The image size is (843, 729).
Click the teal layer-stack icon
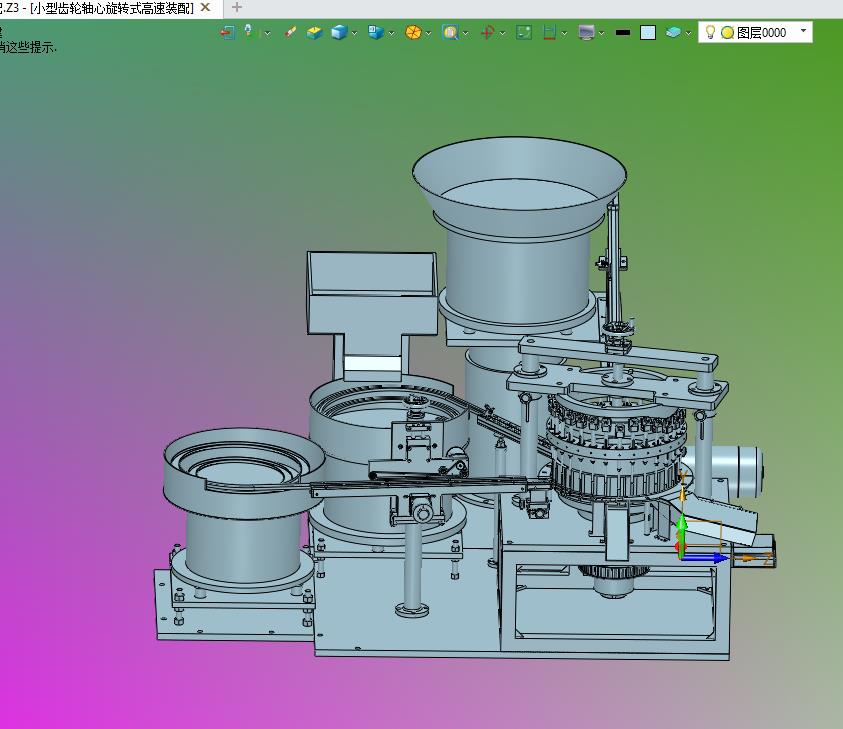[673, 33]
